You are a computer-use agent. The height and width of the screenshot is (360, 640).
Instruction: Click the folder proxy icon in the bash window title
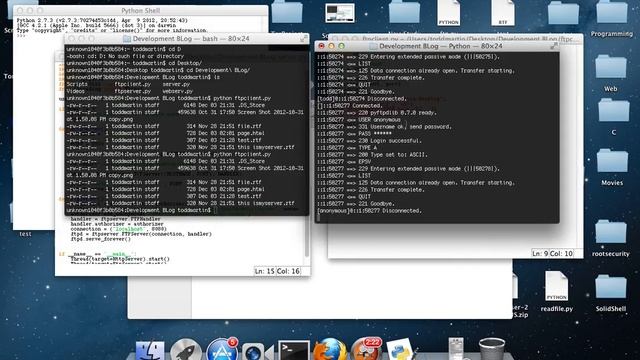(x=127, y=39)
